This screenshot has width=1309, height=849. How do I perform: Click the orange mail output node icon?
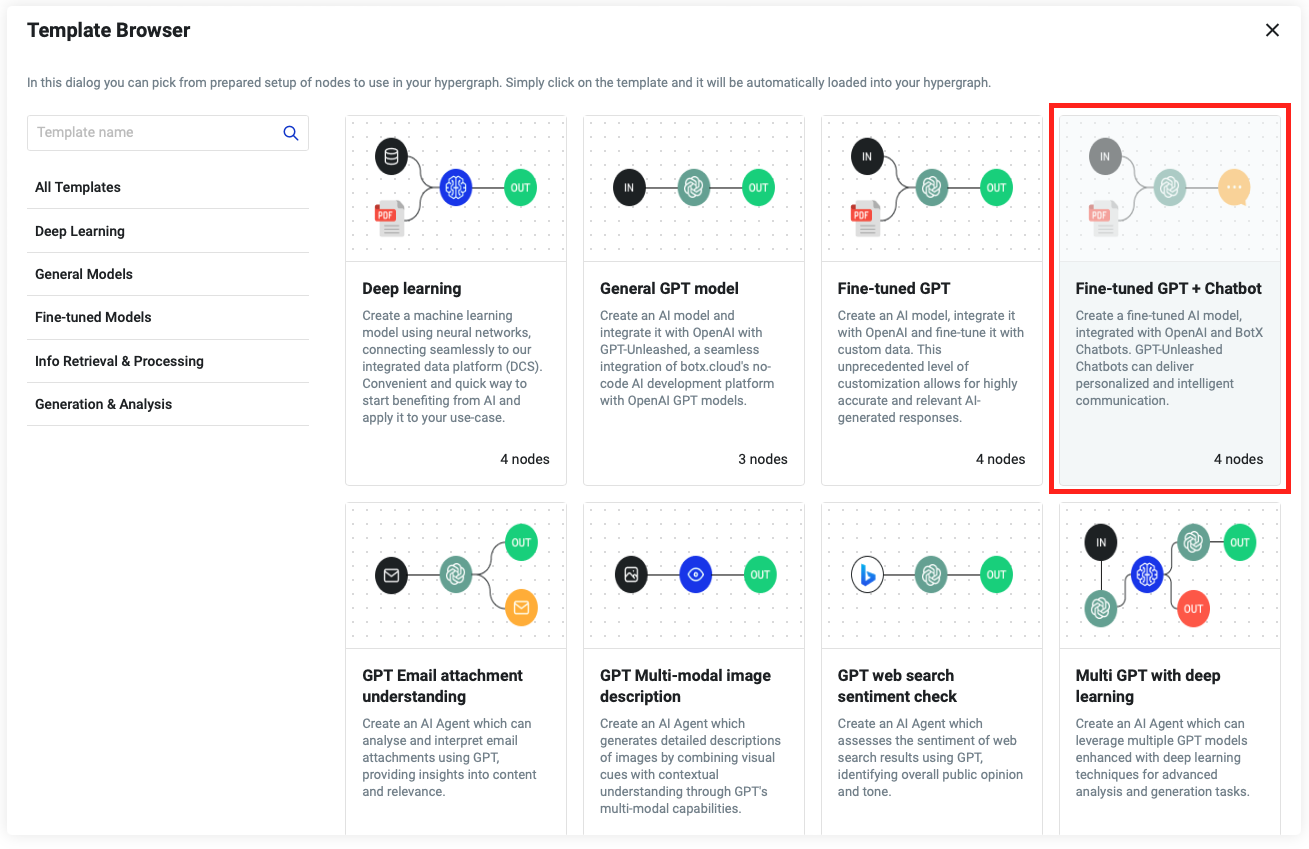pyautogui.click(x=521, y=606)
